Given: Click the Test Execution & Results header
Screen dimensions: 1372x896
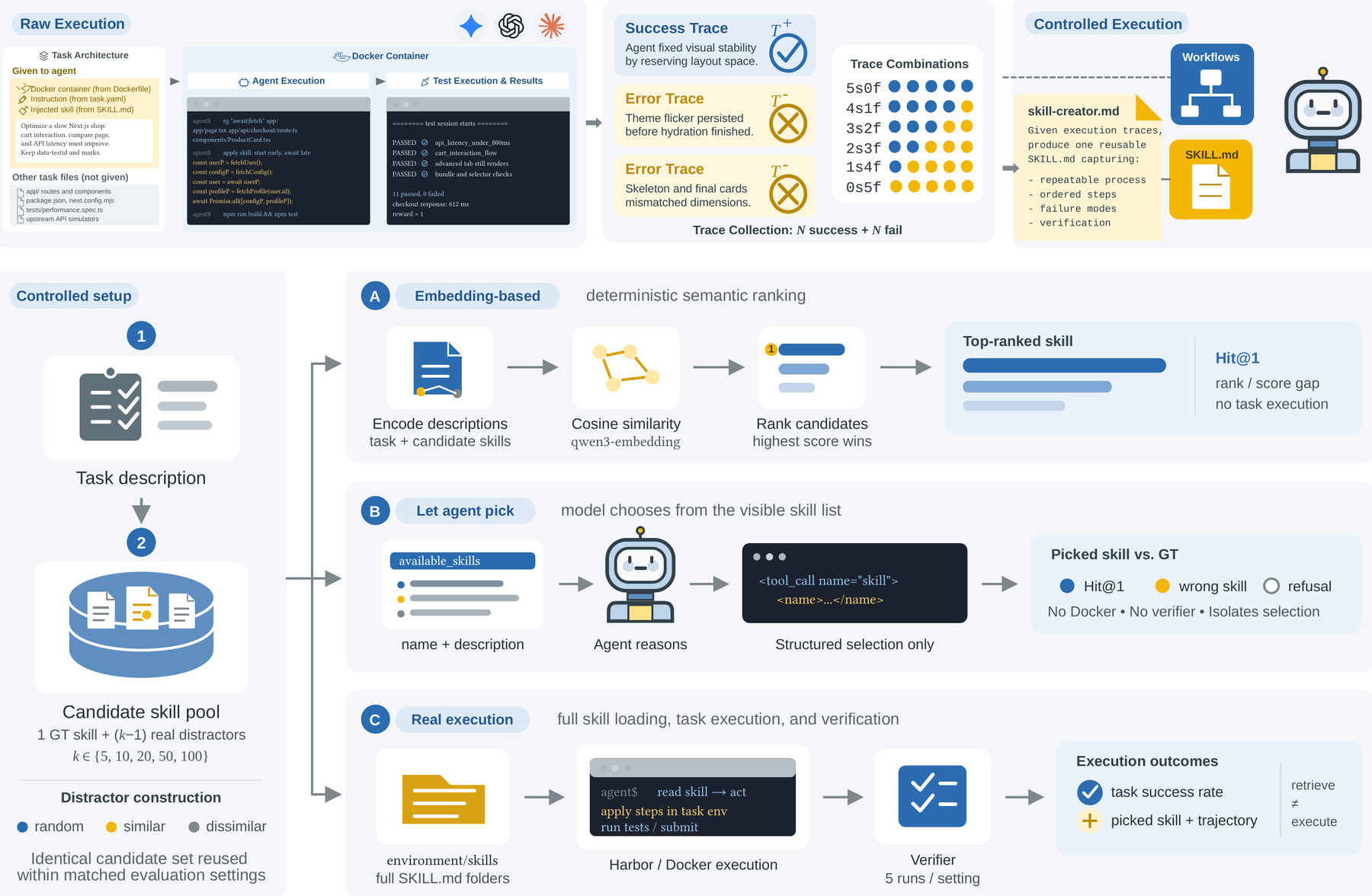Looking at the screenshot, I should coord(478,81).
